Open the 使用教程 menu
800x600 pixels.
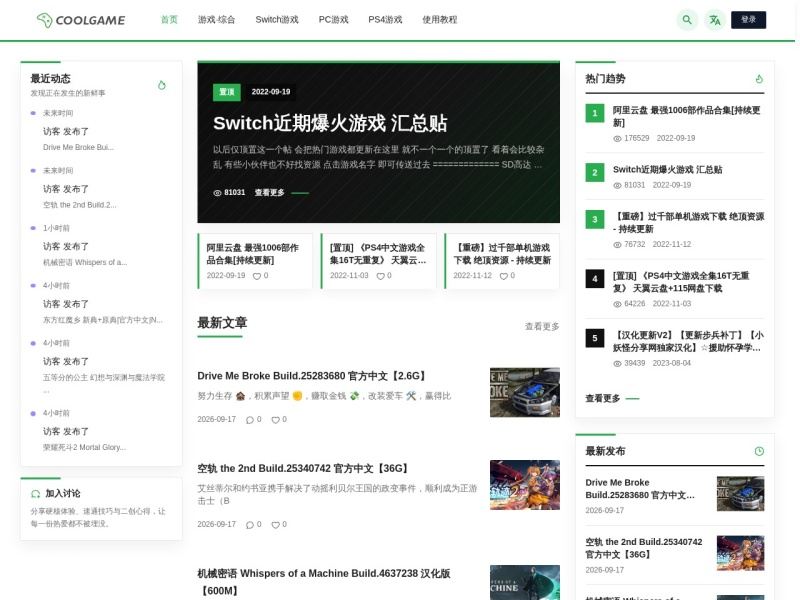tap(440, 19)
